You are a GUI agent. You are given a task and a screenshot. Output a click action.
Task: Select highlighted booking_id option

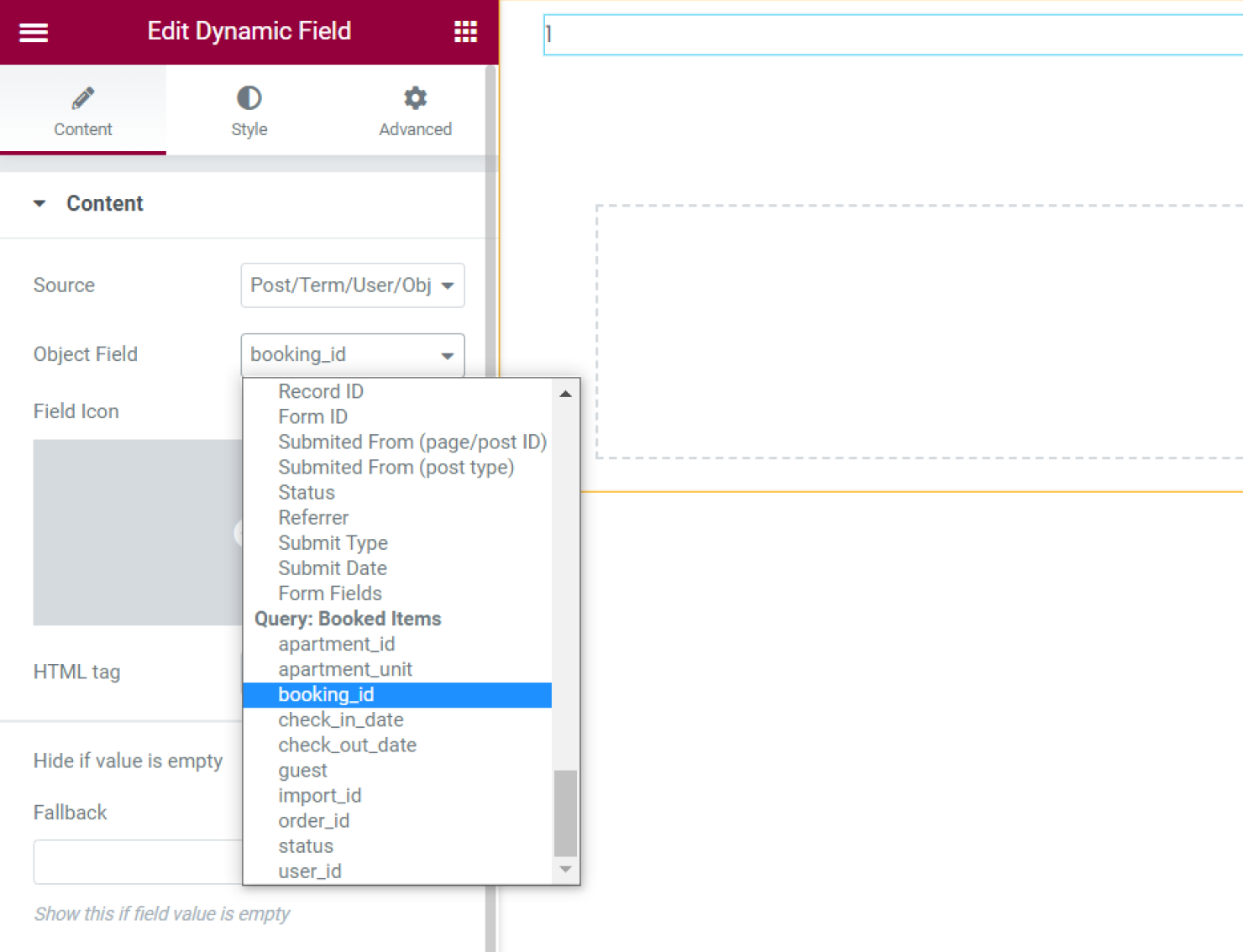point(397,694)
